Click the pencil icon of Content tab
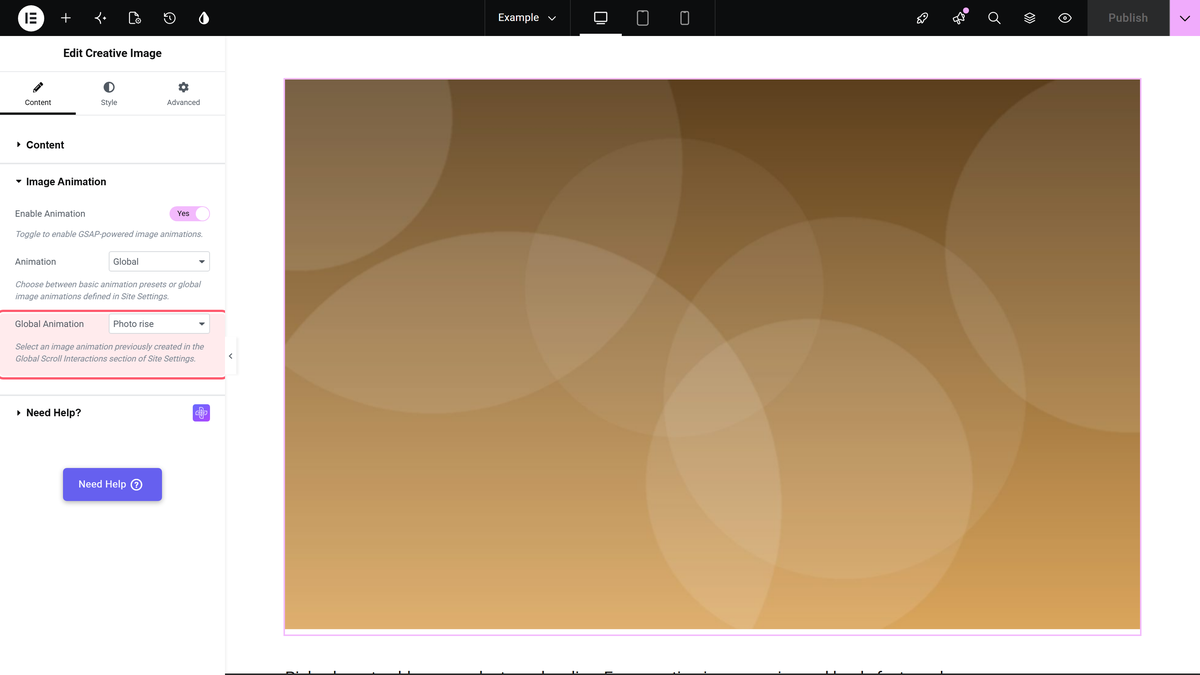Viewport: 1200px width, 675px height. [38, 88]
